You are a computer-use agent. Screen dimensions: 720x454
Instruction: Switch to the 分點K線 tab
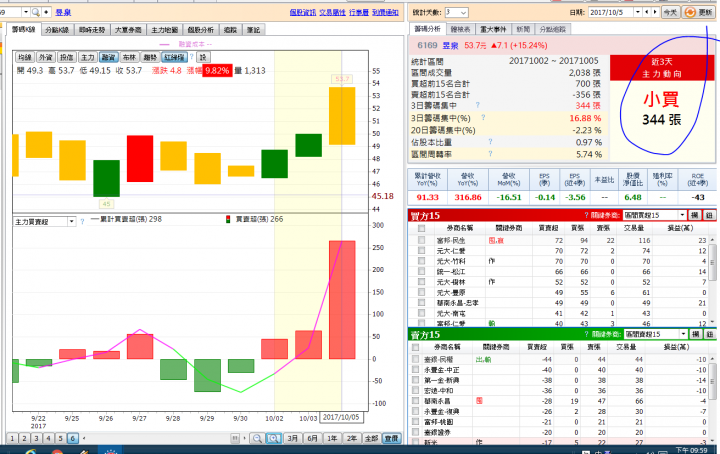(57, 30)
